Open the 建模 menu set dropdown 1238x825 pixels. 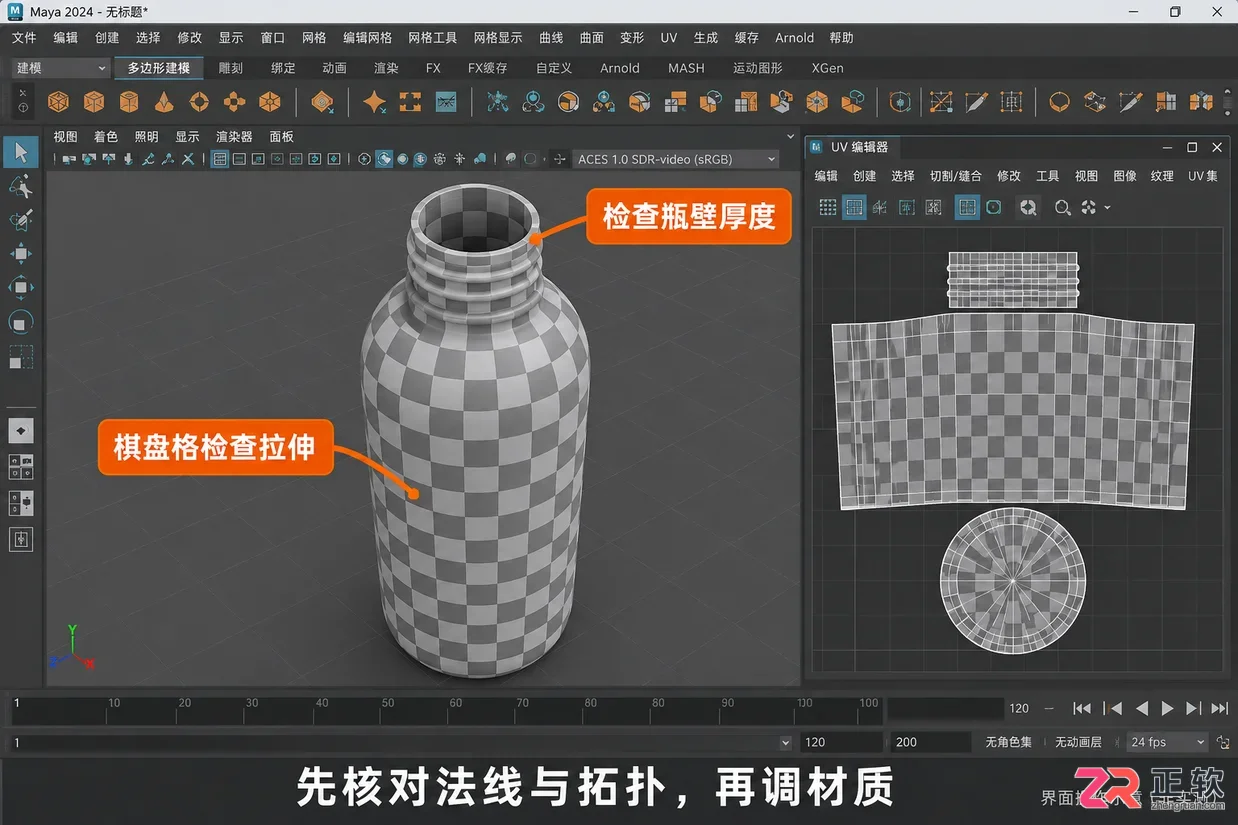pyautogui.click(x=60, y=68)
